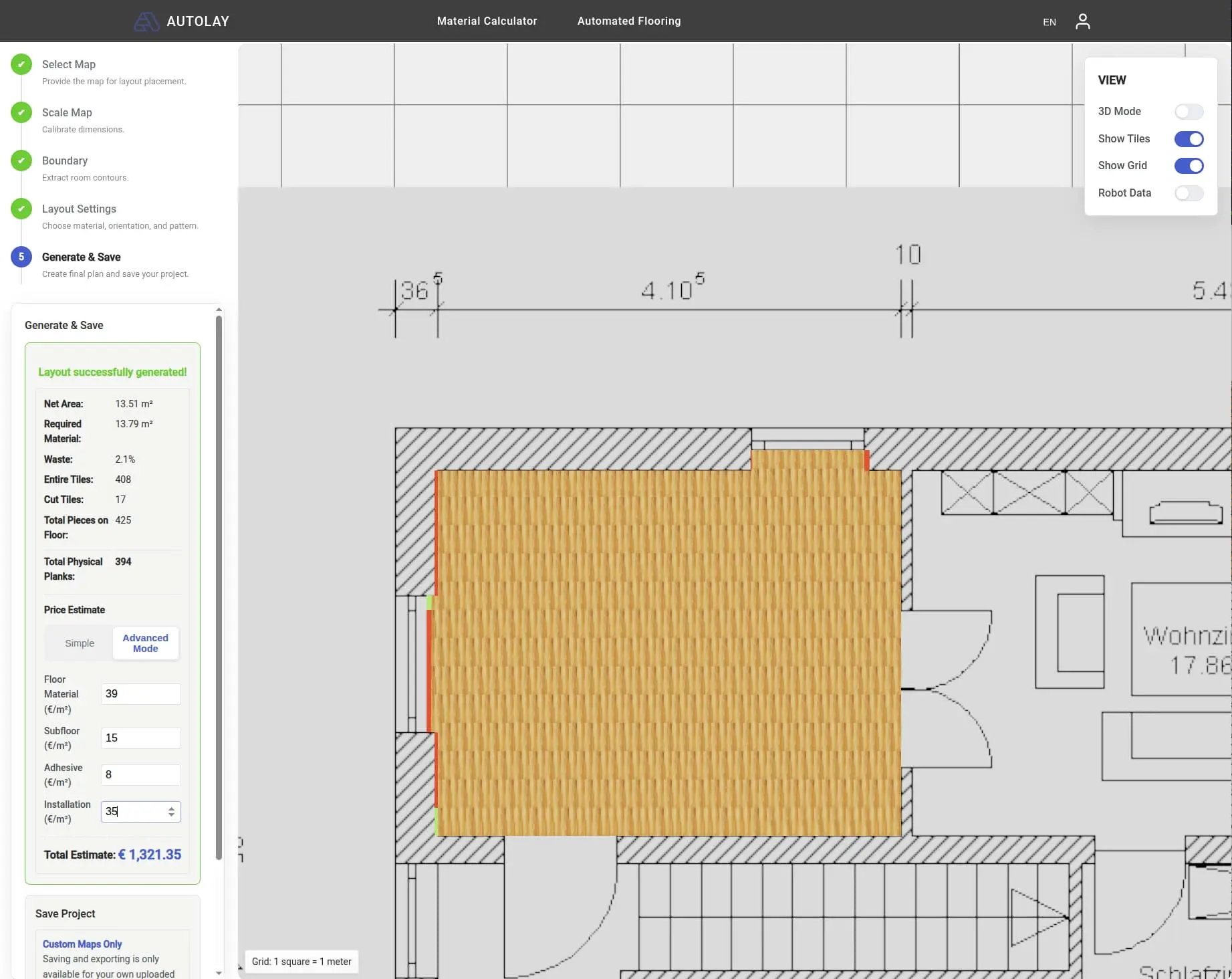The height and width of the screenshot is (979, 1232).
Task: Click the VIEW panel heading
Action: point(1112,80)
